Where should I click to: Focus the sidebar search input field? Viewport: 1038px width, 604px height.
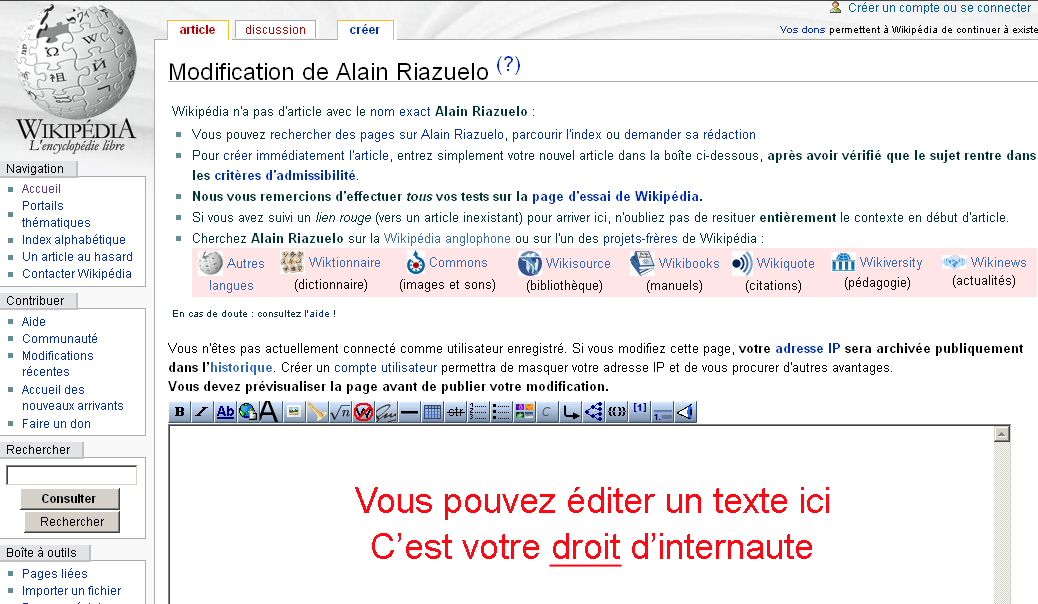[71, 475]
